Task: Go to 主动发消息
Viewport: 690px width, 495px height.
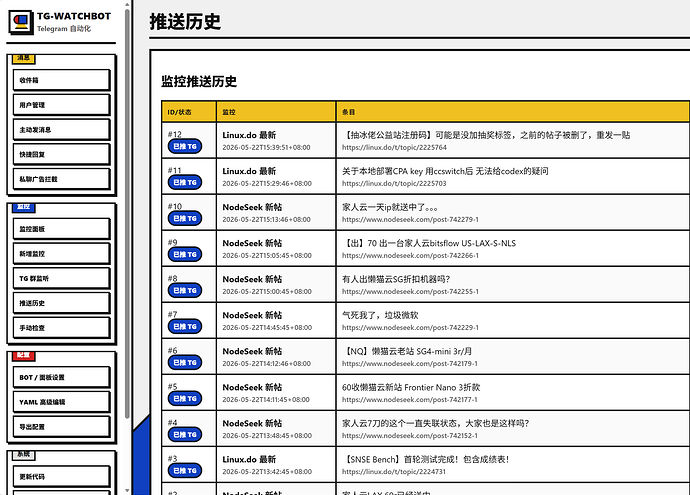Action: (x=61, y=130)
